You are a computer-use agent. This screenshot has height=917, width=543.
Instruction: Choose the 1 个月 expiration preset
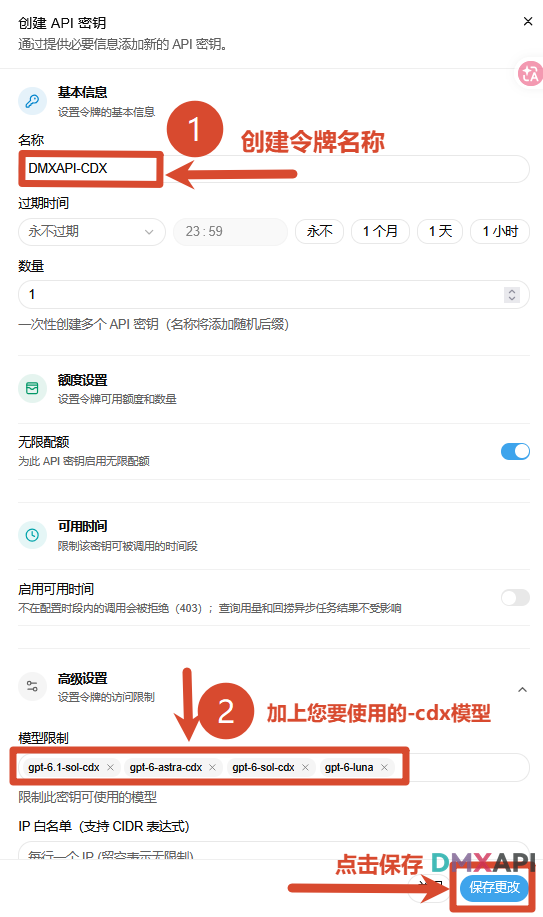(380, 232)
